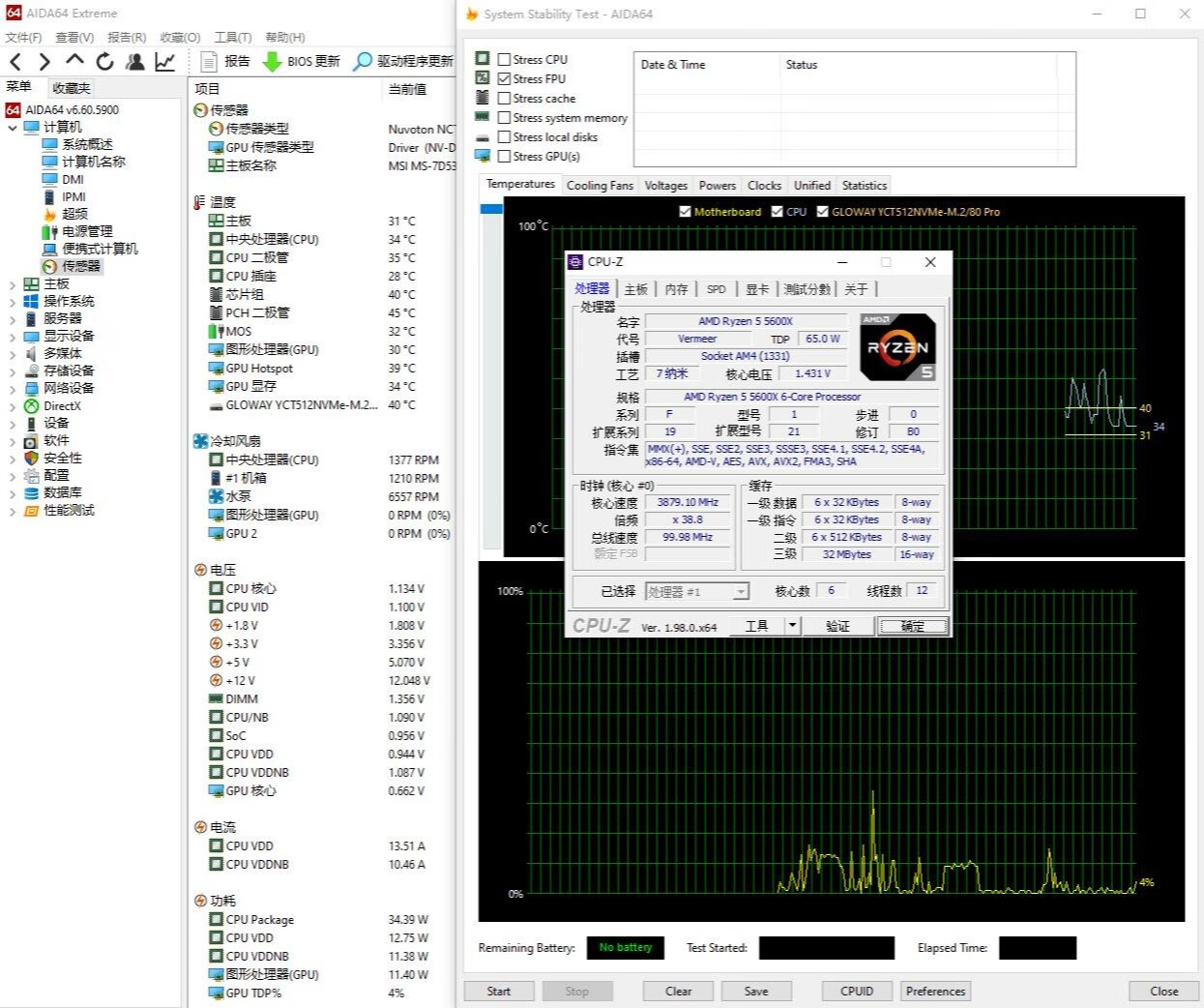Select the 数据库 database tree entry

[62, 492]
